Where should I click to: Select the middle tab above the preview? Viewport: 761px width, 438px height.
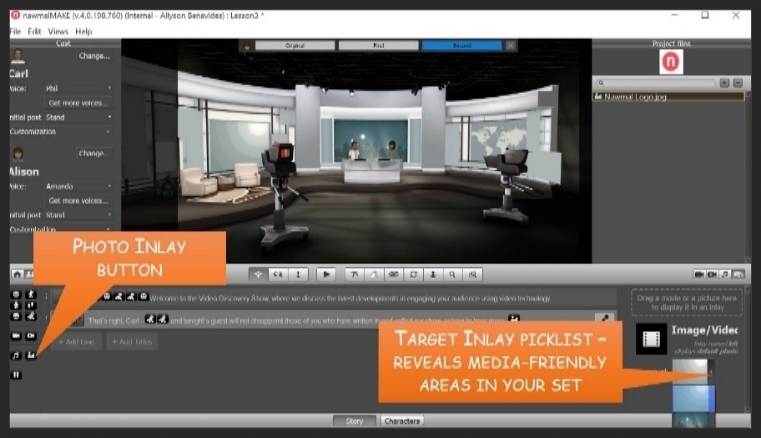379,46
